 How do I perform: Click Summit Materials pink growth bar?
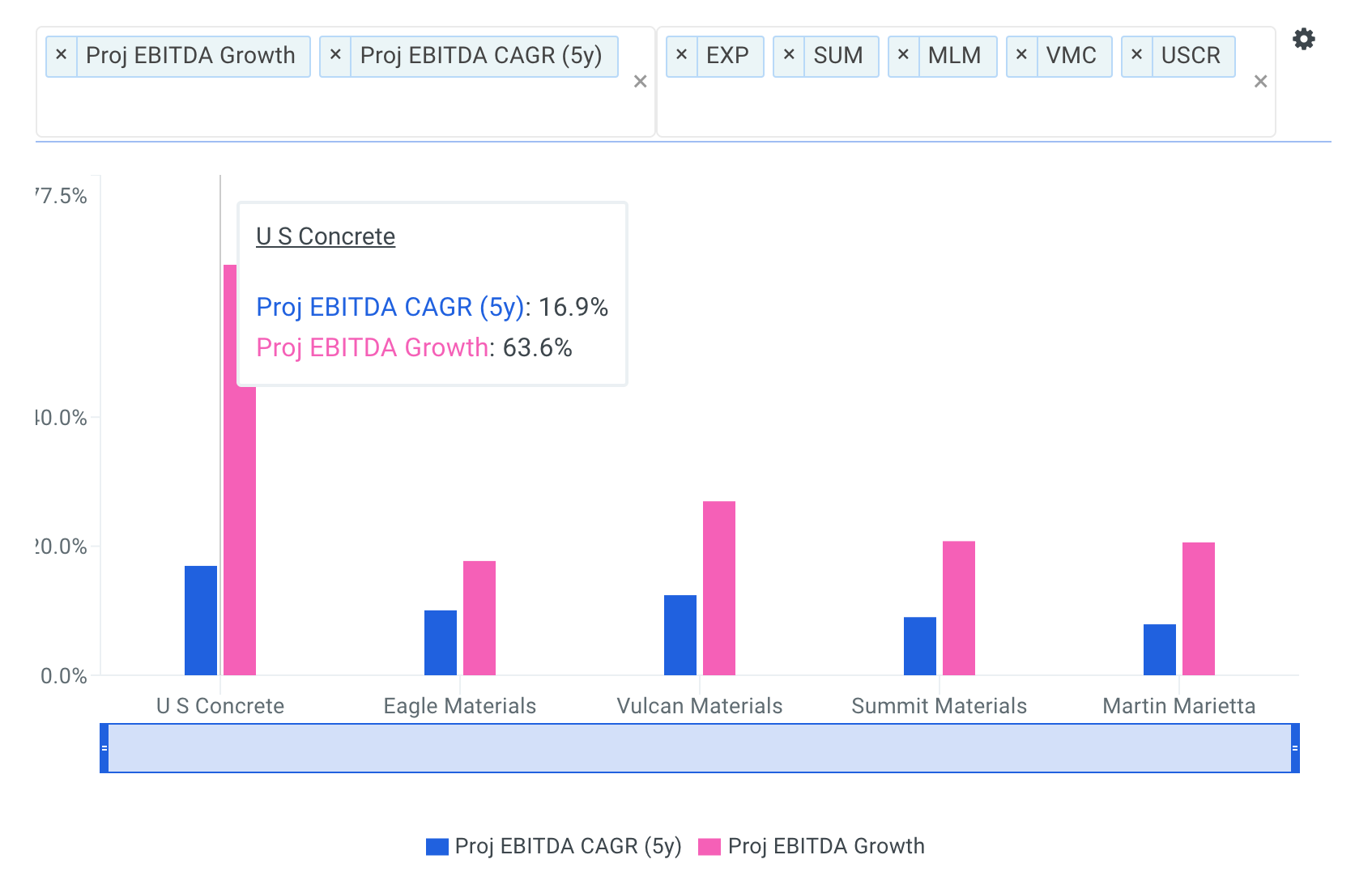click(959, 608)
